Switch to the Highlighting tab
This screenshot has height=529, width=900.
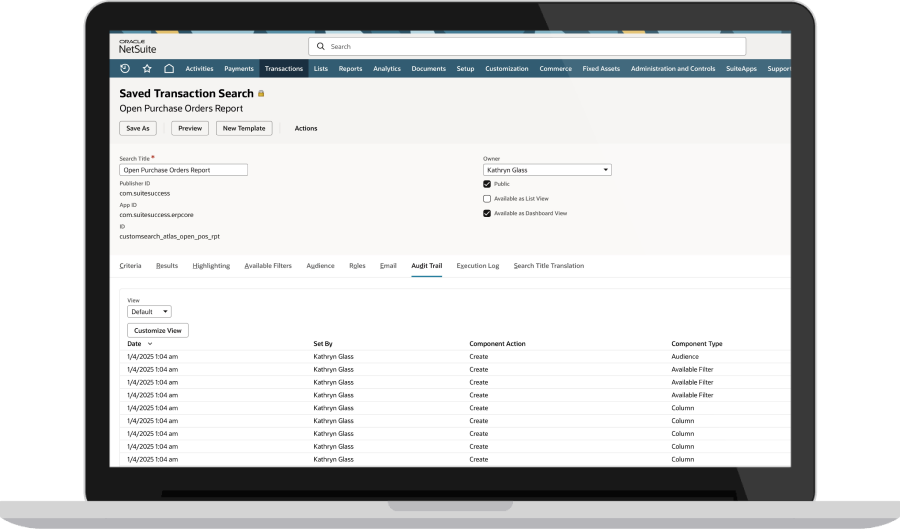[x=211, y=266]
